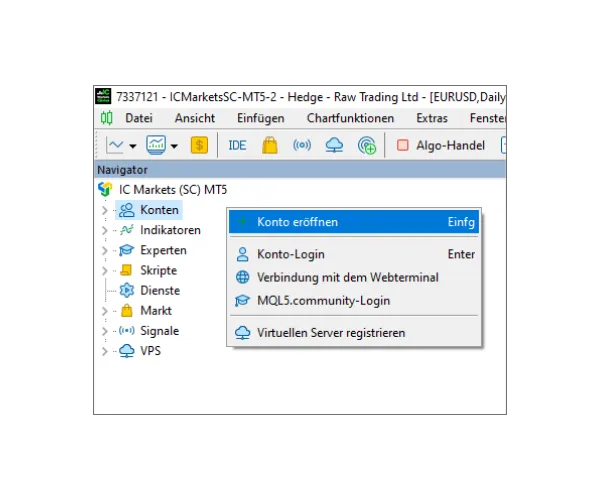Screen dimensions: 600x500
Task: Choose Konto-Login in the context menu
Action: click(x=290, y=254)
